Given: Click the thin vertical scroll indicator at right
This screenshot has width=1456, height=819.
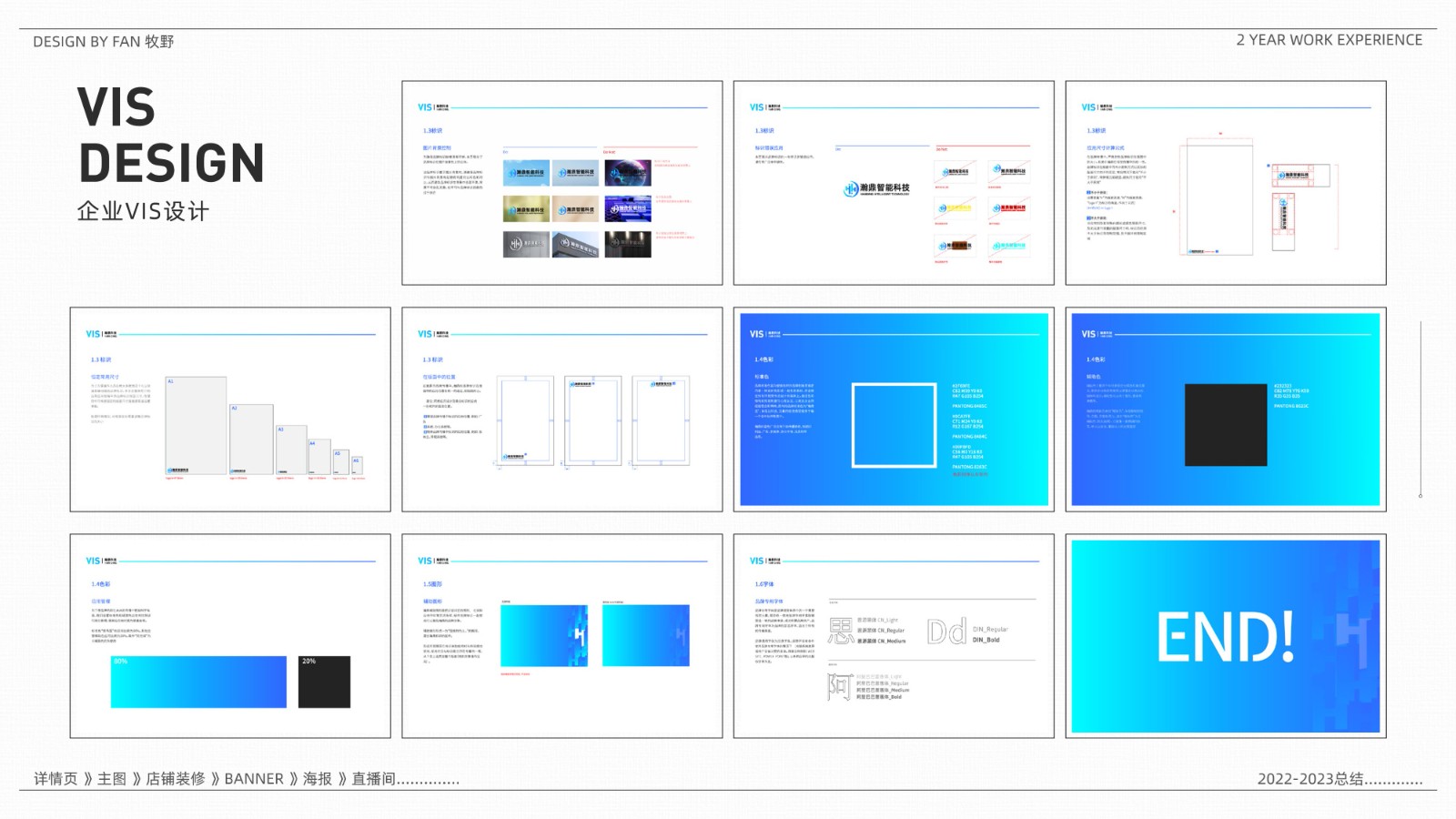Looking at the screenshot, I should 1421,409.
